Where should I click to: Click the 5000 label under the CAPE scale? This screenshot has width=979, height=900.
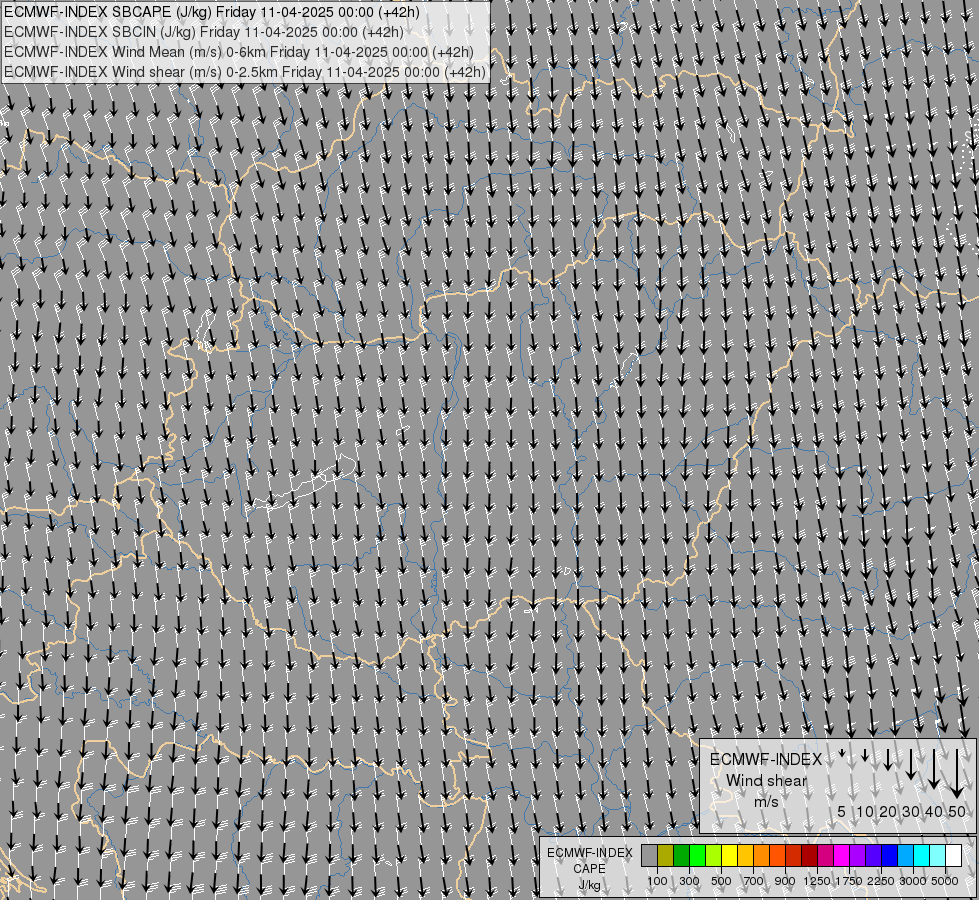945,881
